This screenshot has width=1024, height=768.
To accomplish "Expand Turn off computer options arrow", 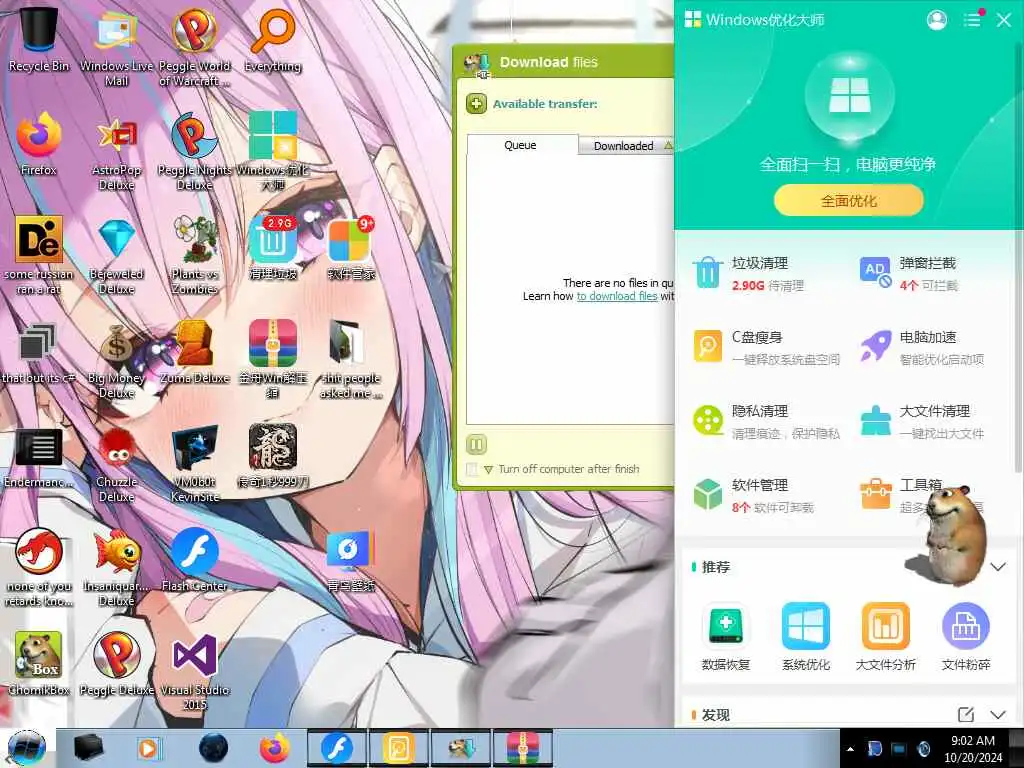I will pyautogui.click(x=488, y=470).
